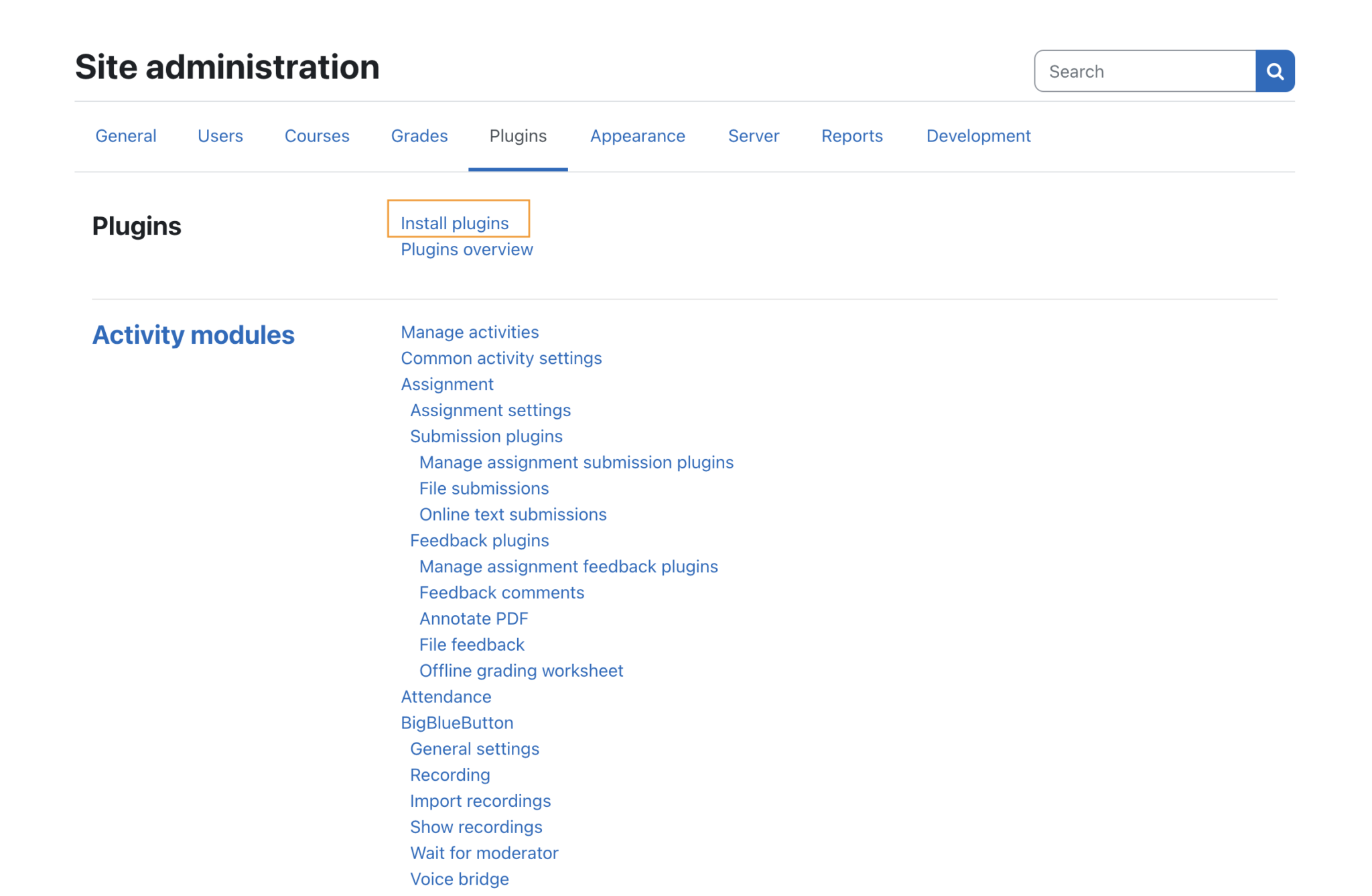Switch to the Users tab
Screen dimensions: 1372x896
(x=220, y=136)
